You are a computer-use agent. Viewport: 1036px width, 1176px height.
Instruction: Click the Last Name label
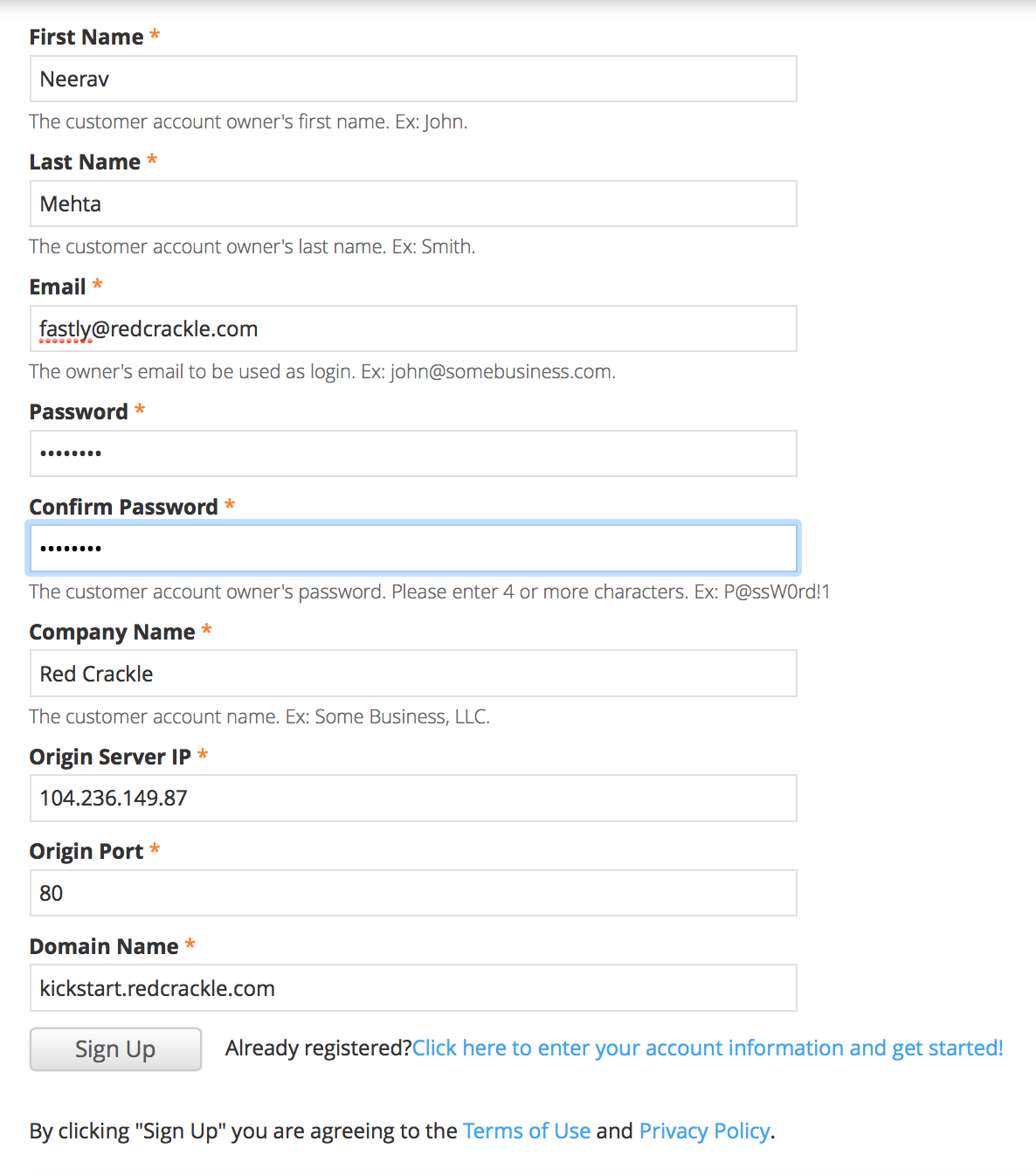pos(85,162)
